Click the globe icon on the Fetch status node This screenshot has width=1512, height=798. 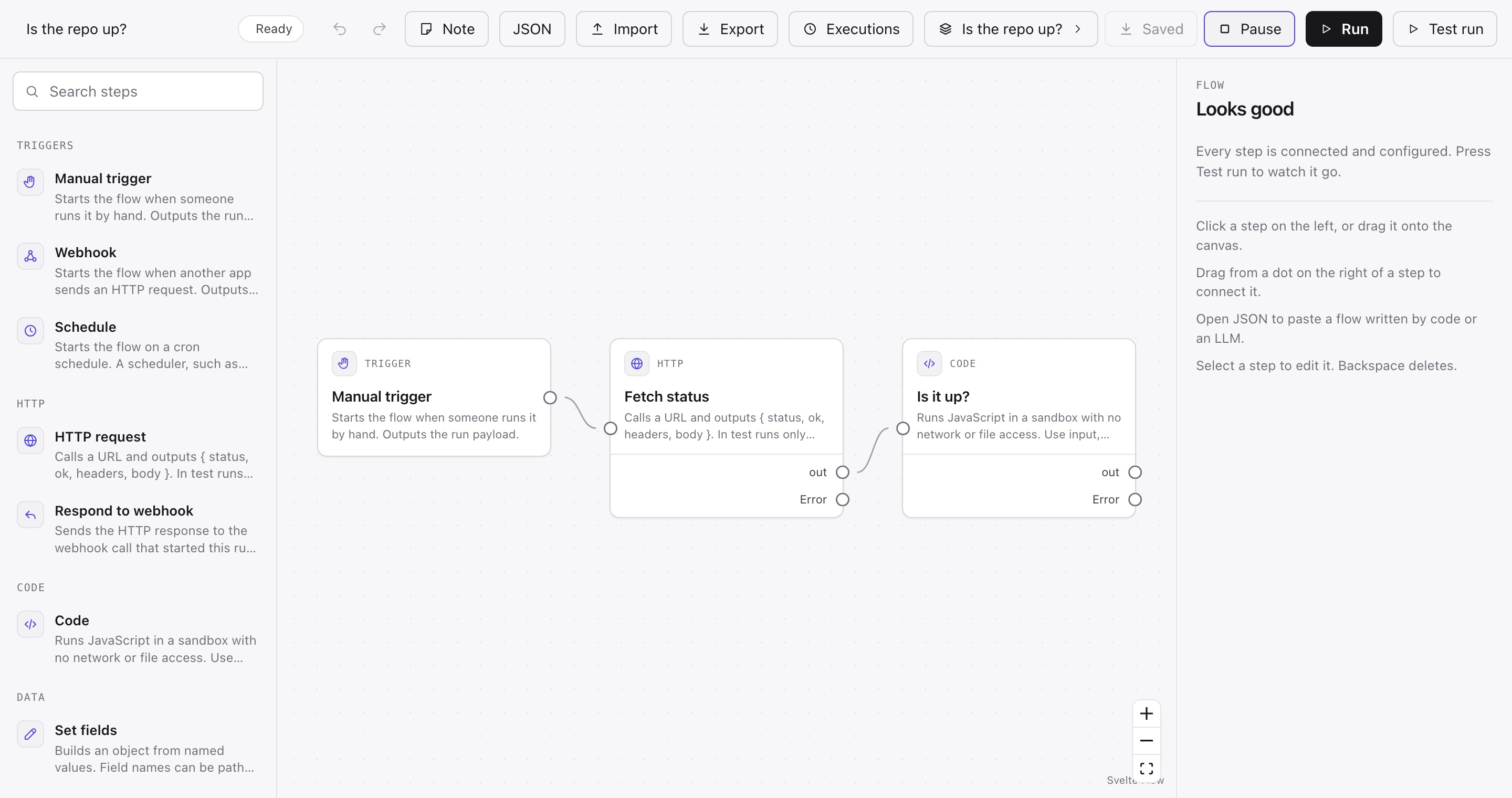pos(636,363)
